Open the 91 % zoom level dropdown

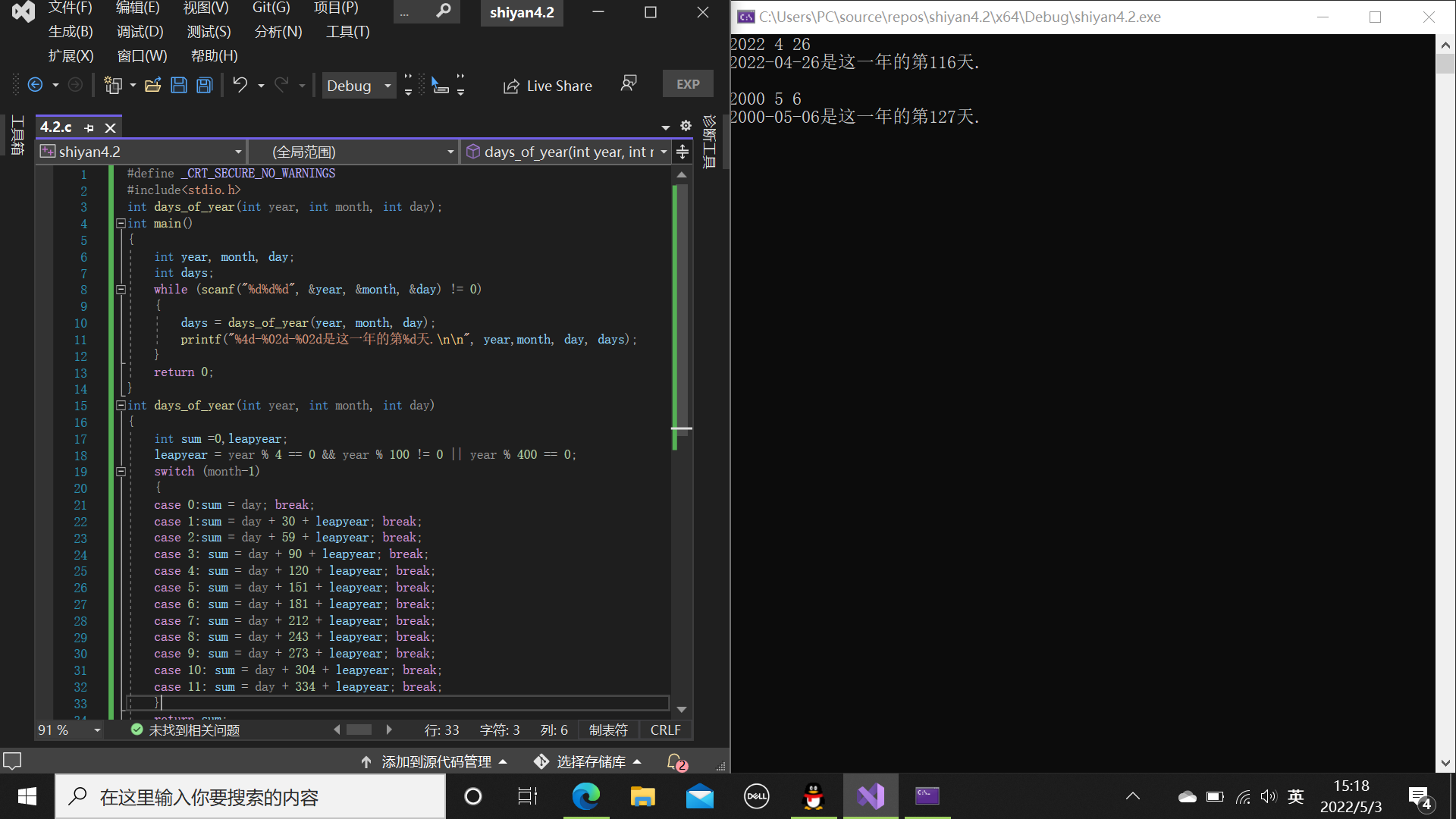[x=97, y=730]
